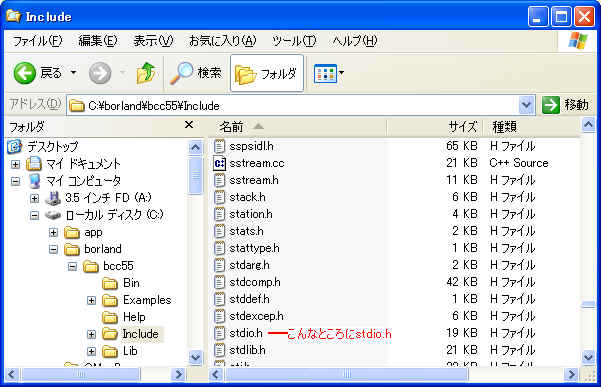
Task: Expand the Examples folder node
Action: point(91,300)
